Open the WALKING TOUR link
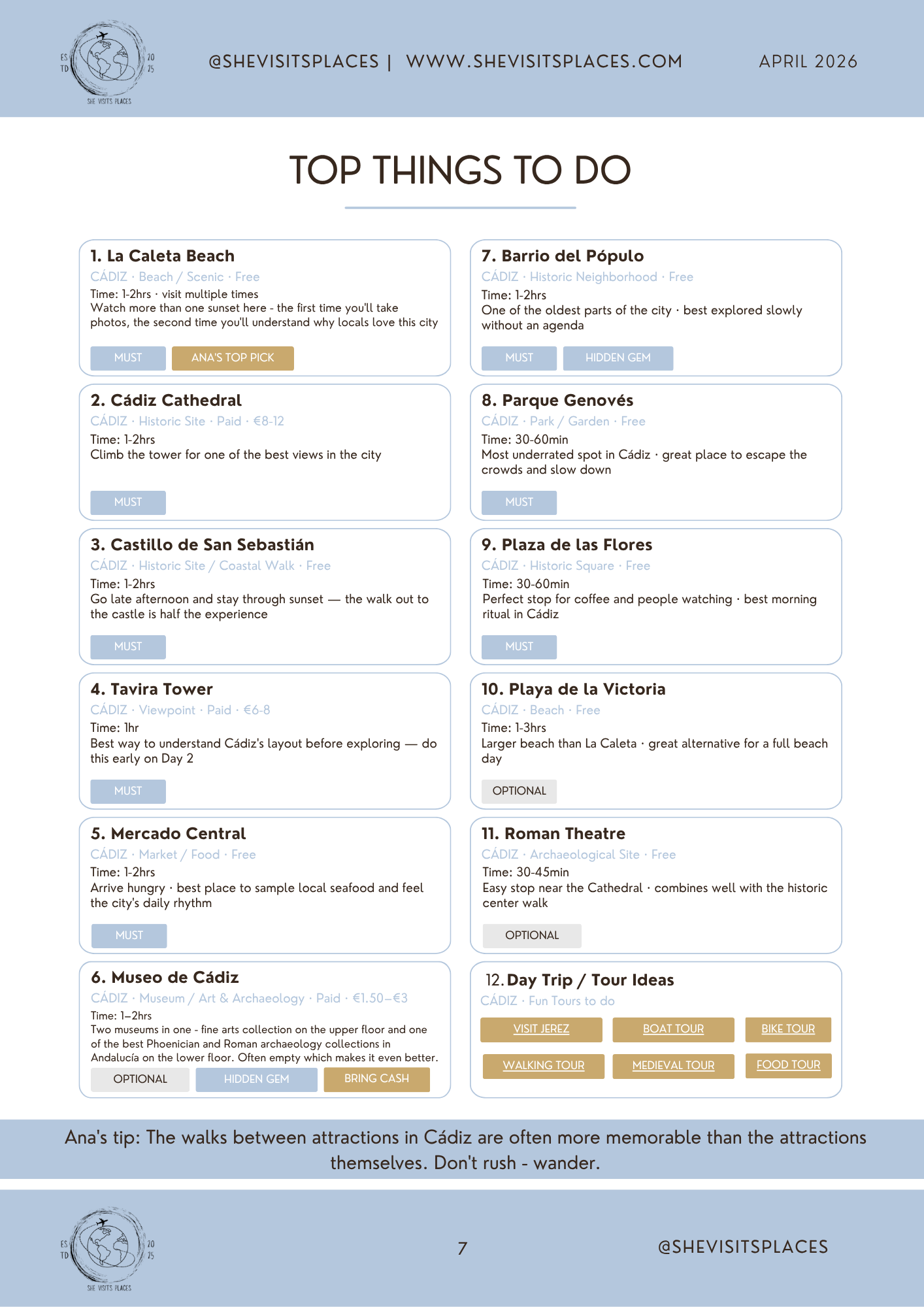 pos(544,1065)
